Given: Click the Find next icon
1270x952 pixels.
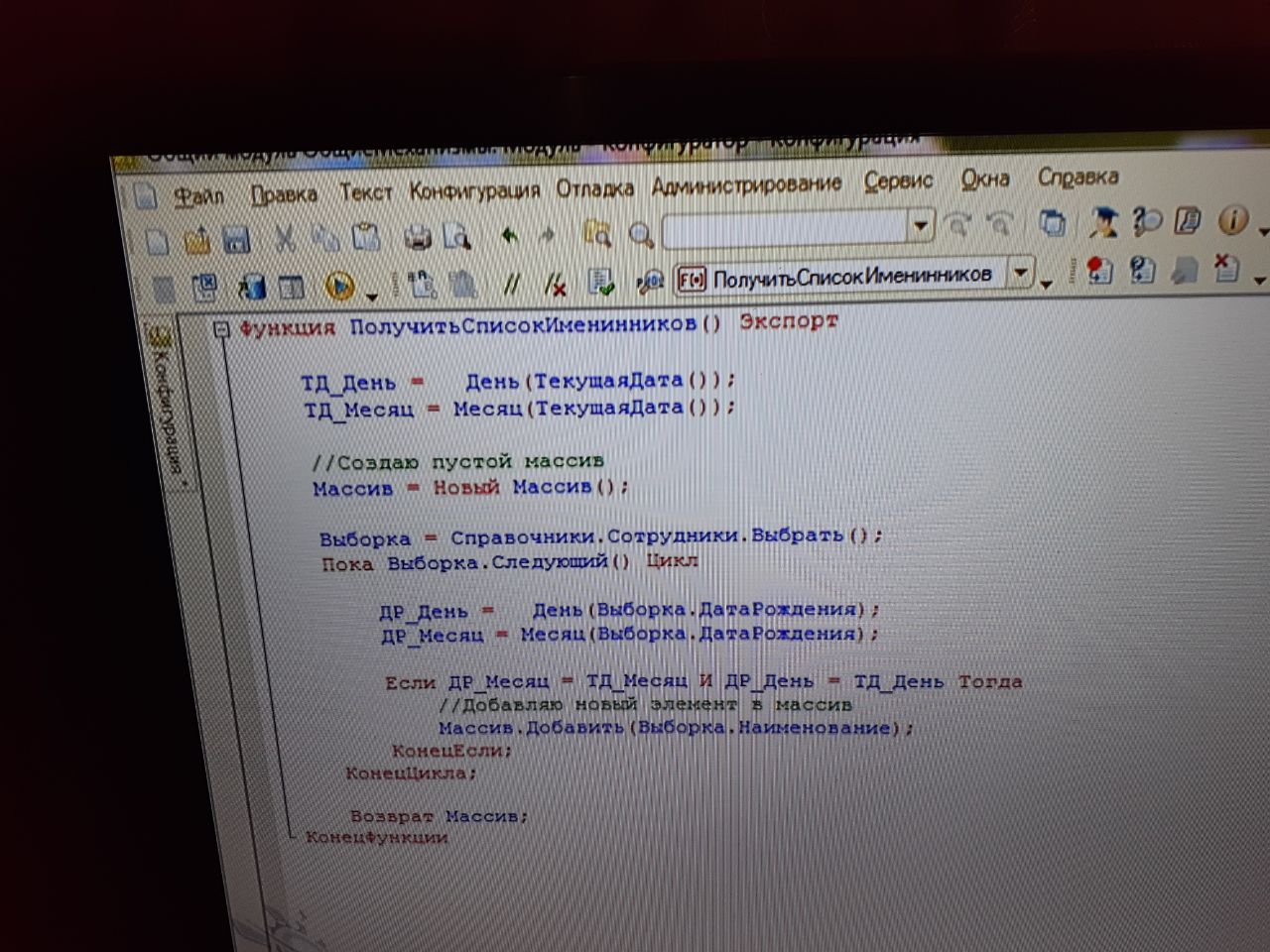Looking at the screenshot, I should pos(958,226).
